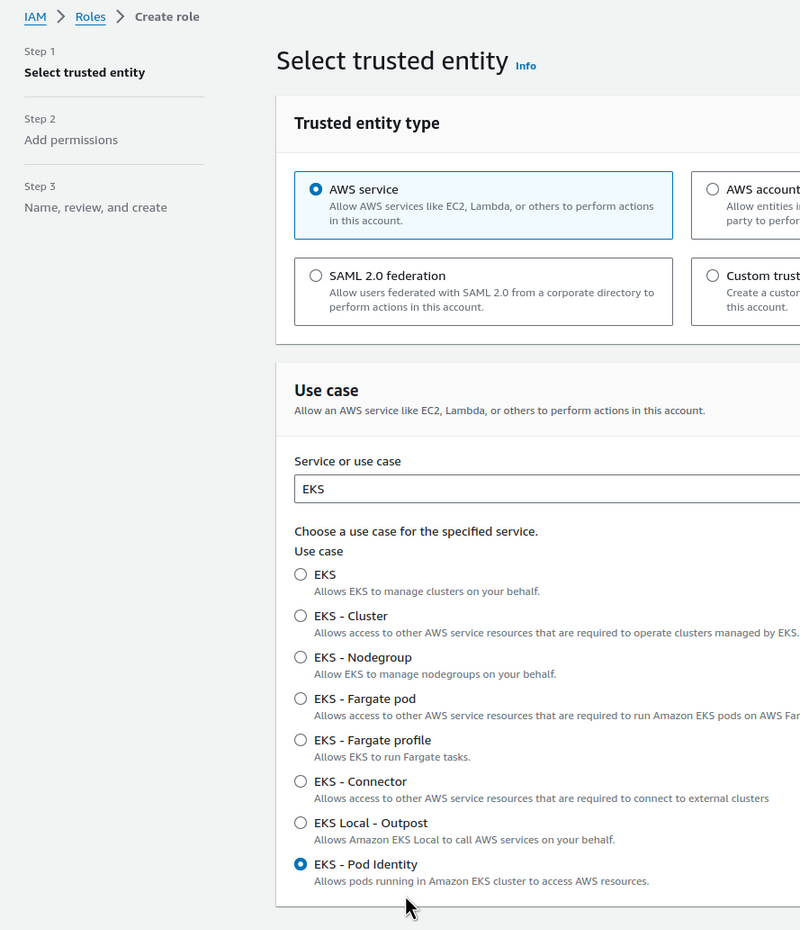Select the EKS - Fargate profile option
This screenshot has height=930, width=800.
pos(301,740)
